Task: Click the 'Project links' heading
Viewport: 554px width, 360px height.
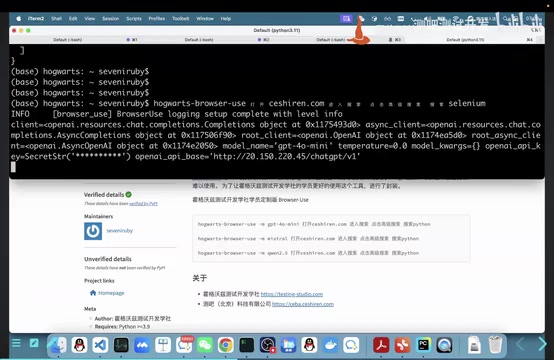Action: point(99,281)
